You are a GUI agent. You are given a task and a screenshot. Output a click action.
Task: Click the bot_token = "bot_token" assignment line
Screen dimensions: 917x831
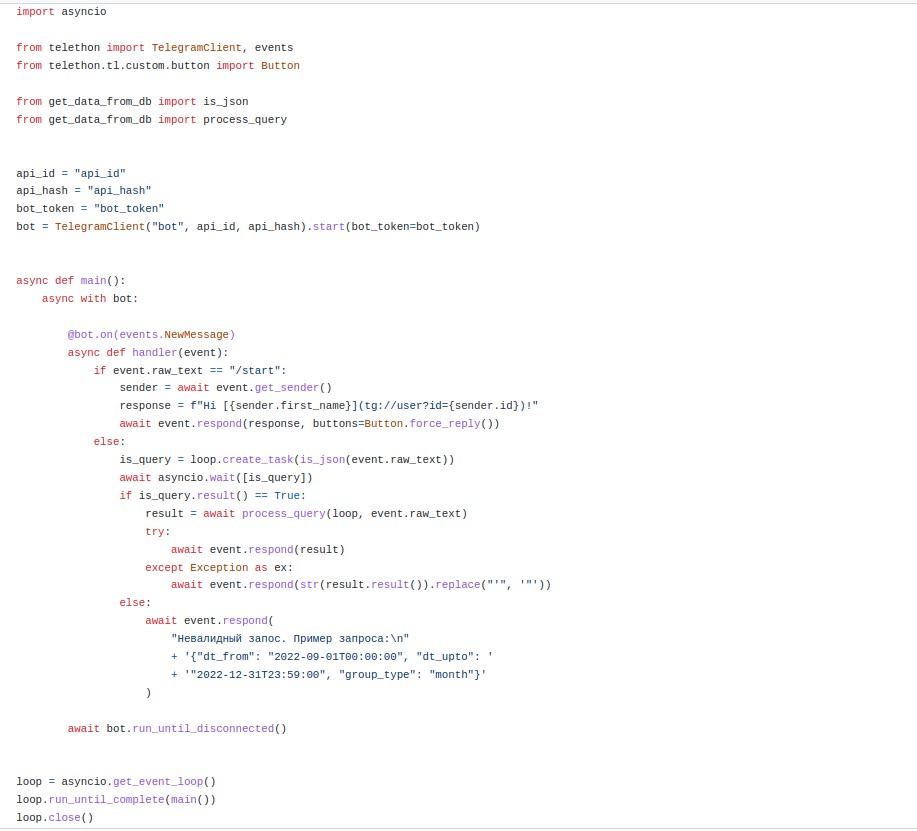pyautogui.click(x=90, y=209)
